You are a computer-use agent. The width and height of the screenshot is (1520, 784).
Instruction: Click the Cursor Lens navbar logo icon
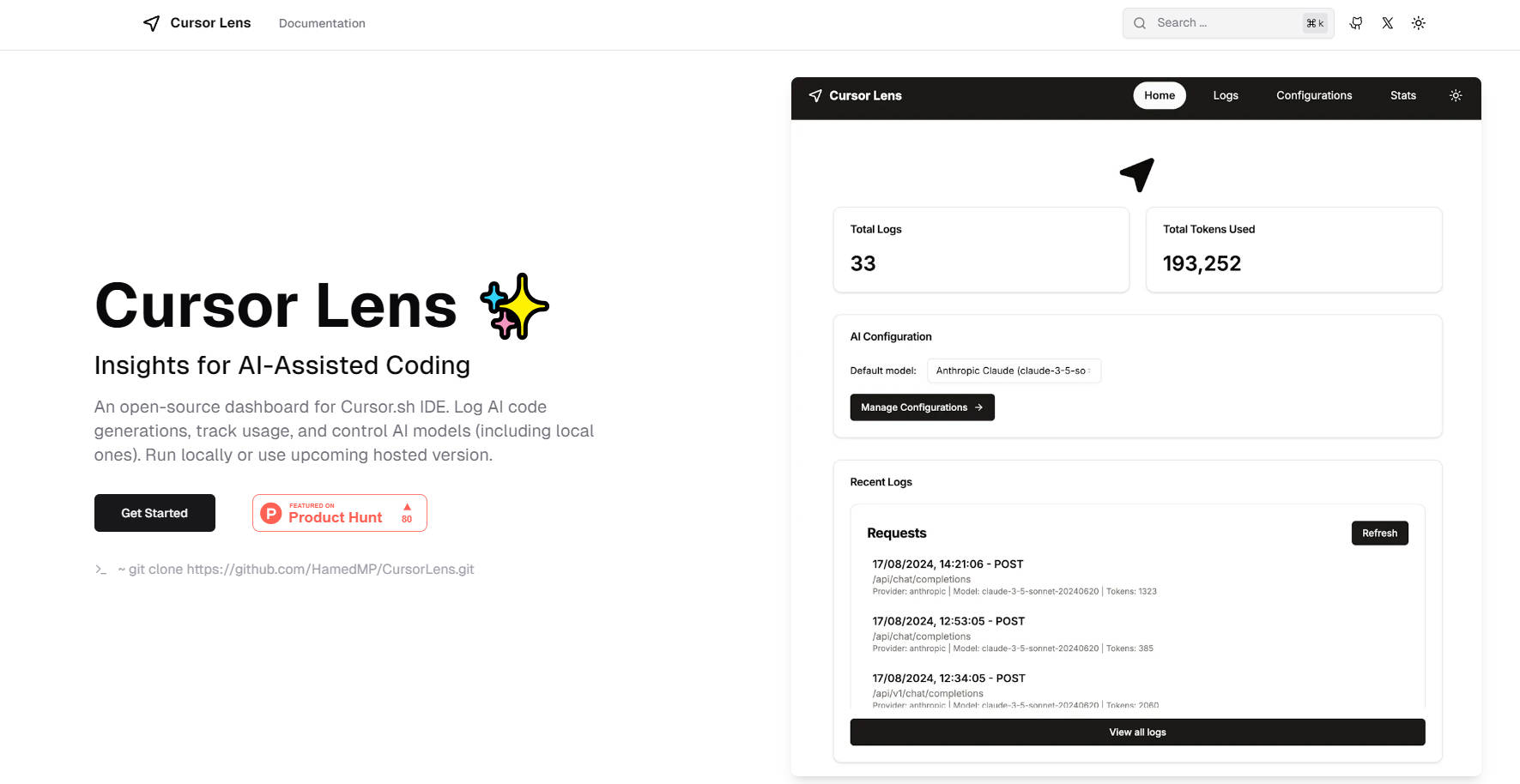coord(152,23)
